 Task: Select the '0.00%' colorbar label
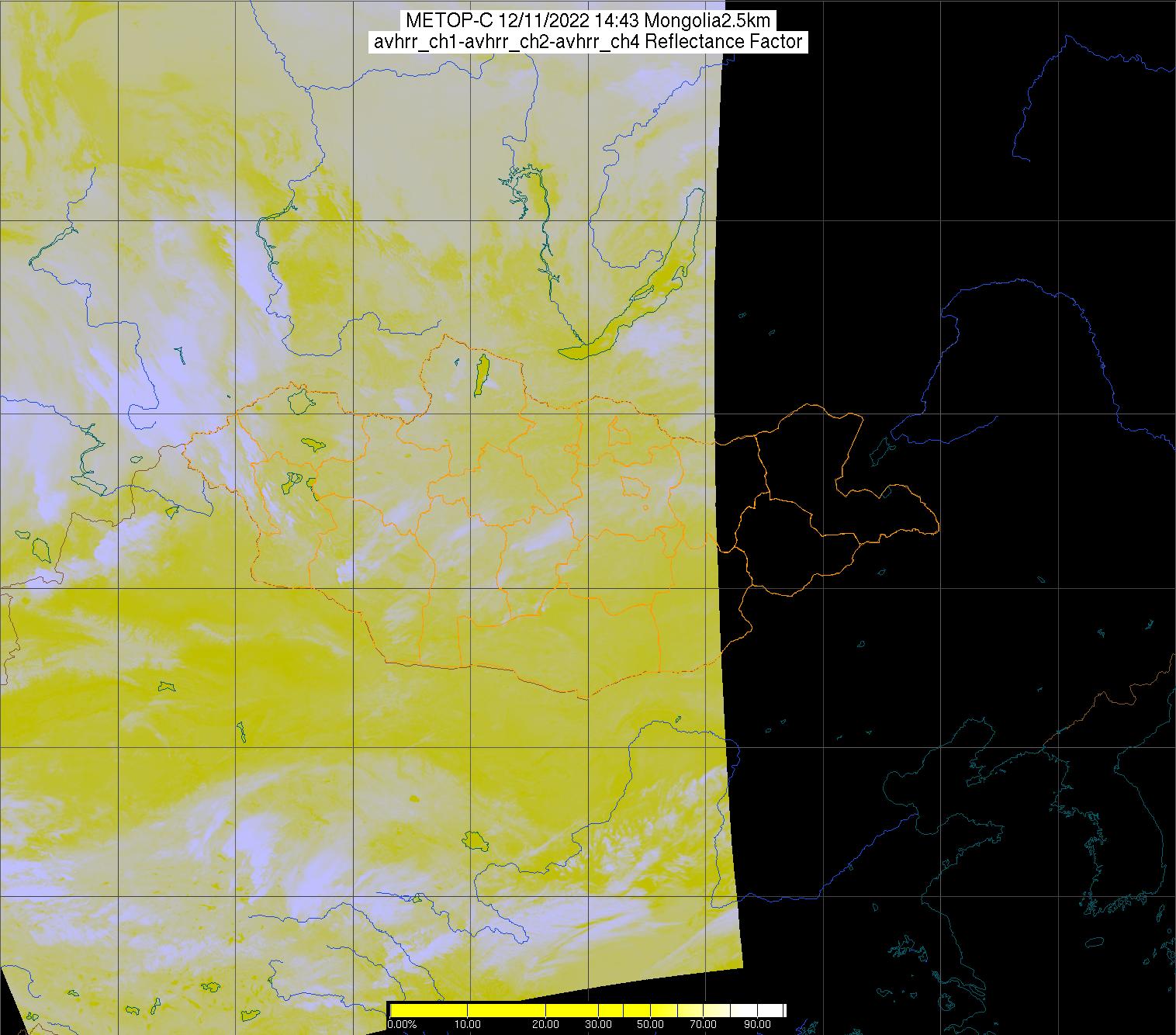(x=402, y=1024)
